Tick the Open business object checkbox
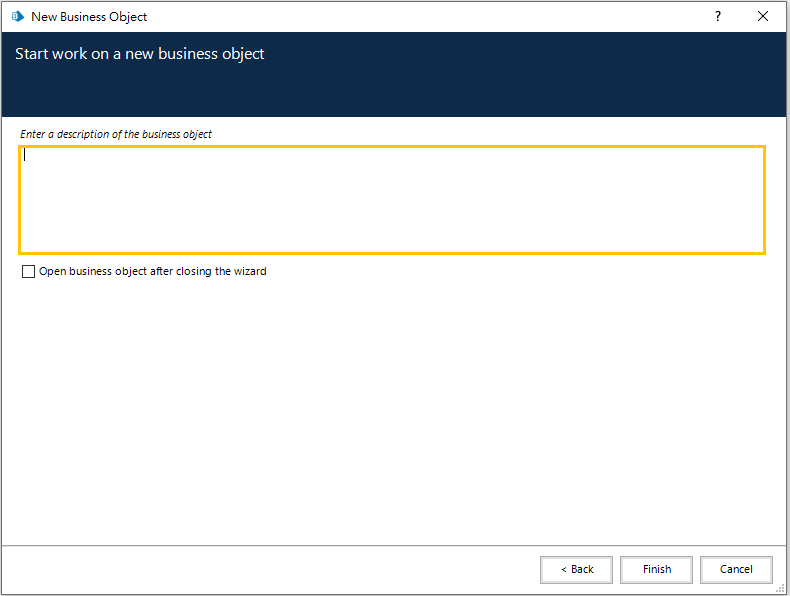 coord(28,272)
